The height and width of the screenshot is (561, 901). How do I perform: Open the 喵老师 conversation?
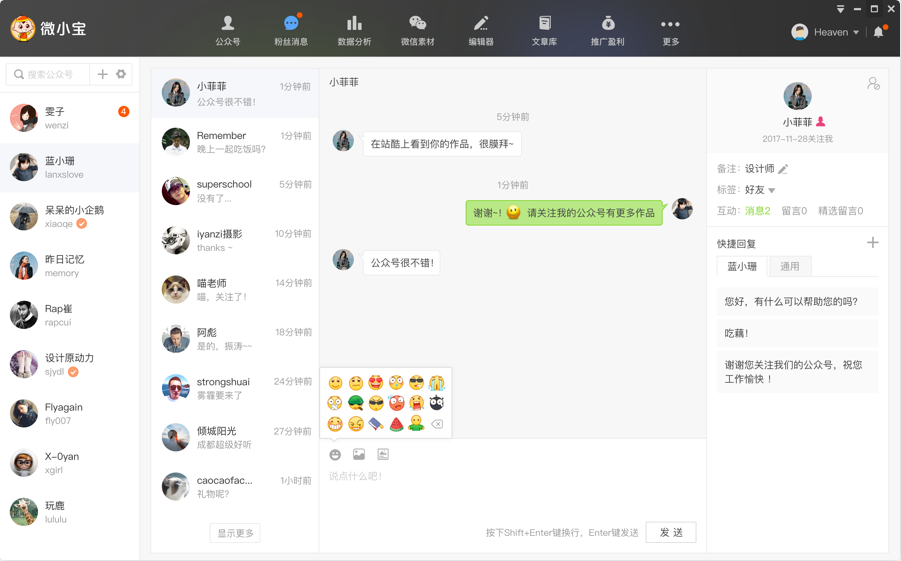235,290
